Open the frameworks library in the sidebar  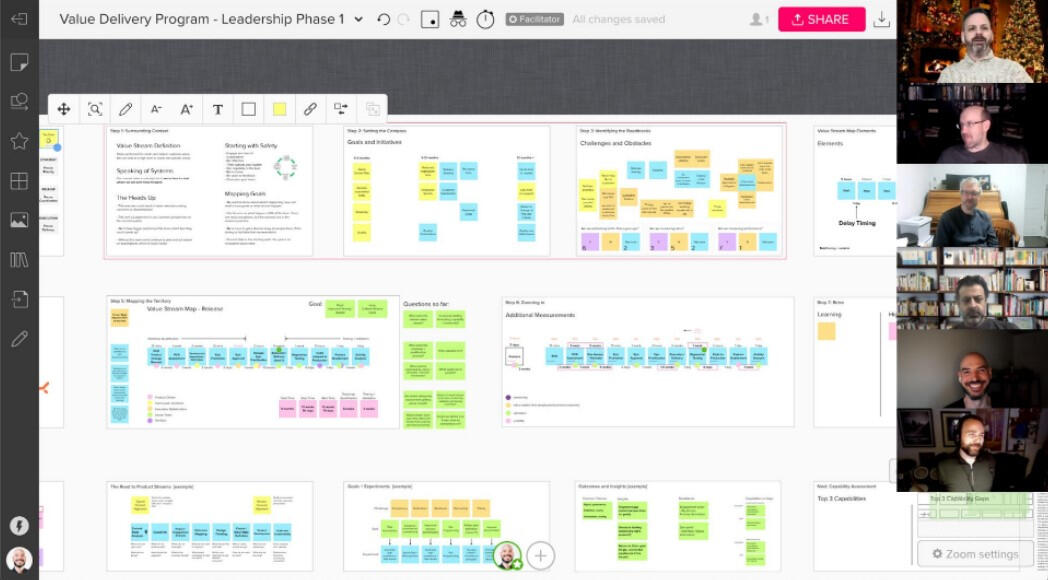click(19, 180)
